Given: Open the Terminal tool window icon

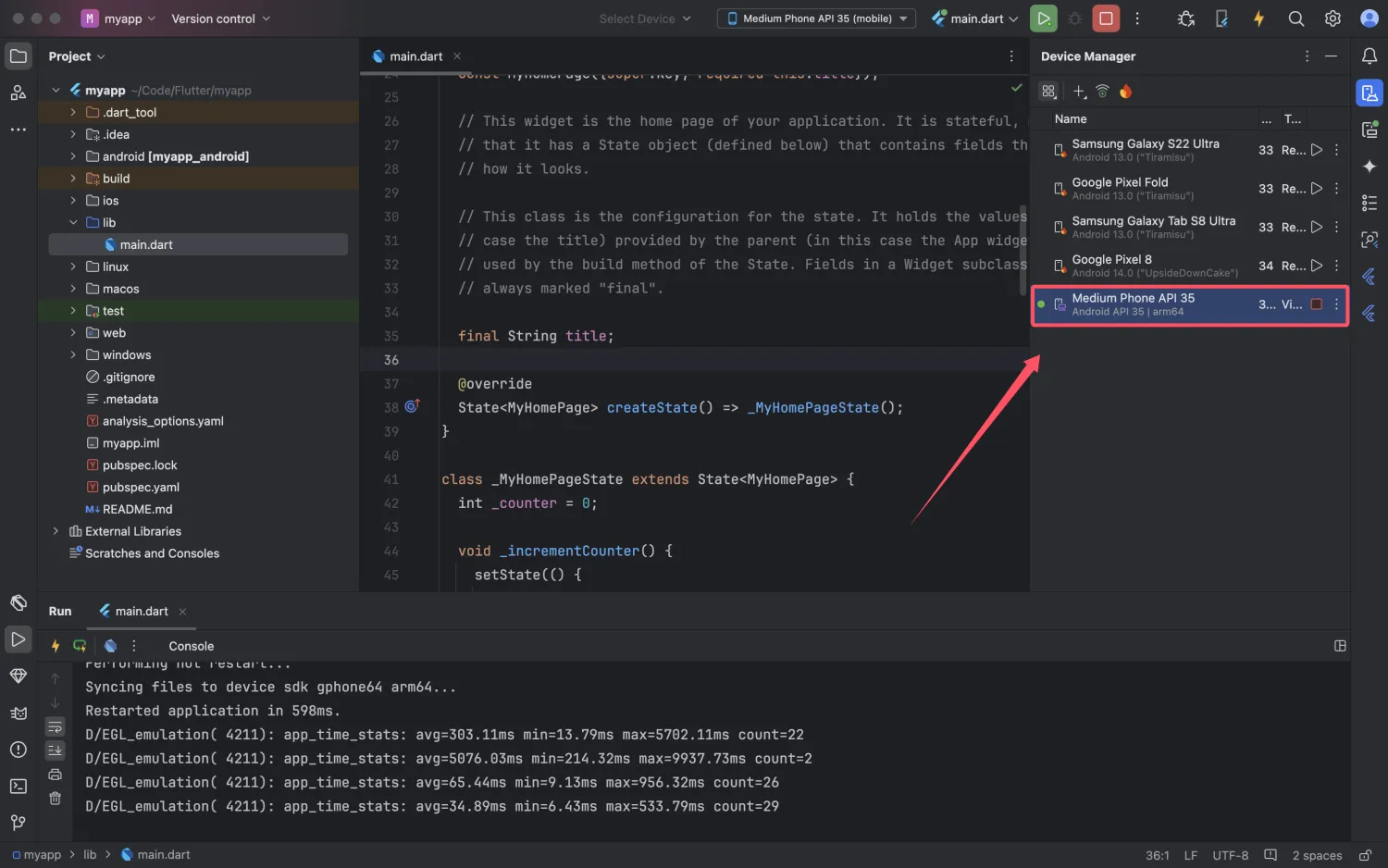Looking at the screenshot, I should [x=18, y=787].
